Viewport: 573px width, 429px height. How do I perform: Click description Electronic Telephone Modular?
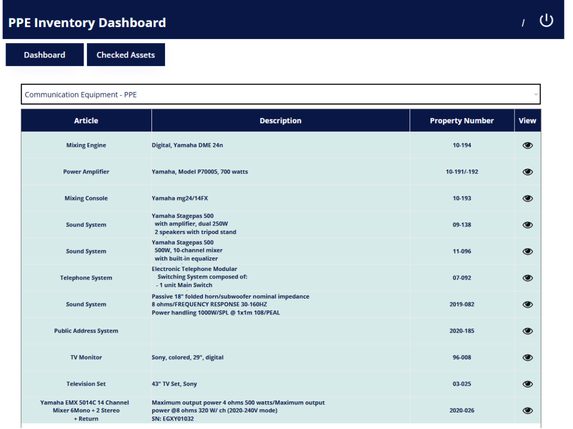tap(194, 269)
